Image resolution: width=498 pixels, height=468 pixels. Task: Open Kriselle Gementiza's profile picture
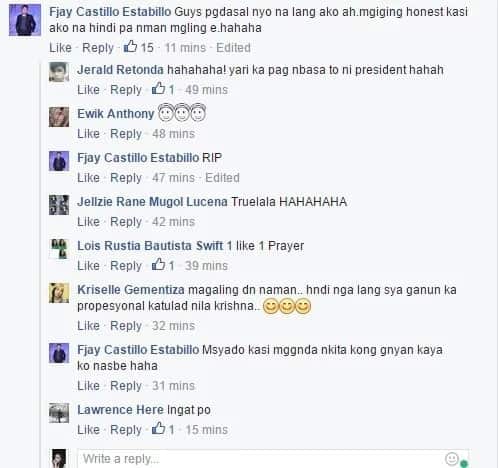(x=59, y=293)
